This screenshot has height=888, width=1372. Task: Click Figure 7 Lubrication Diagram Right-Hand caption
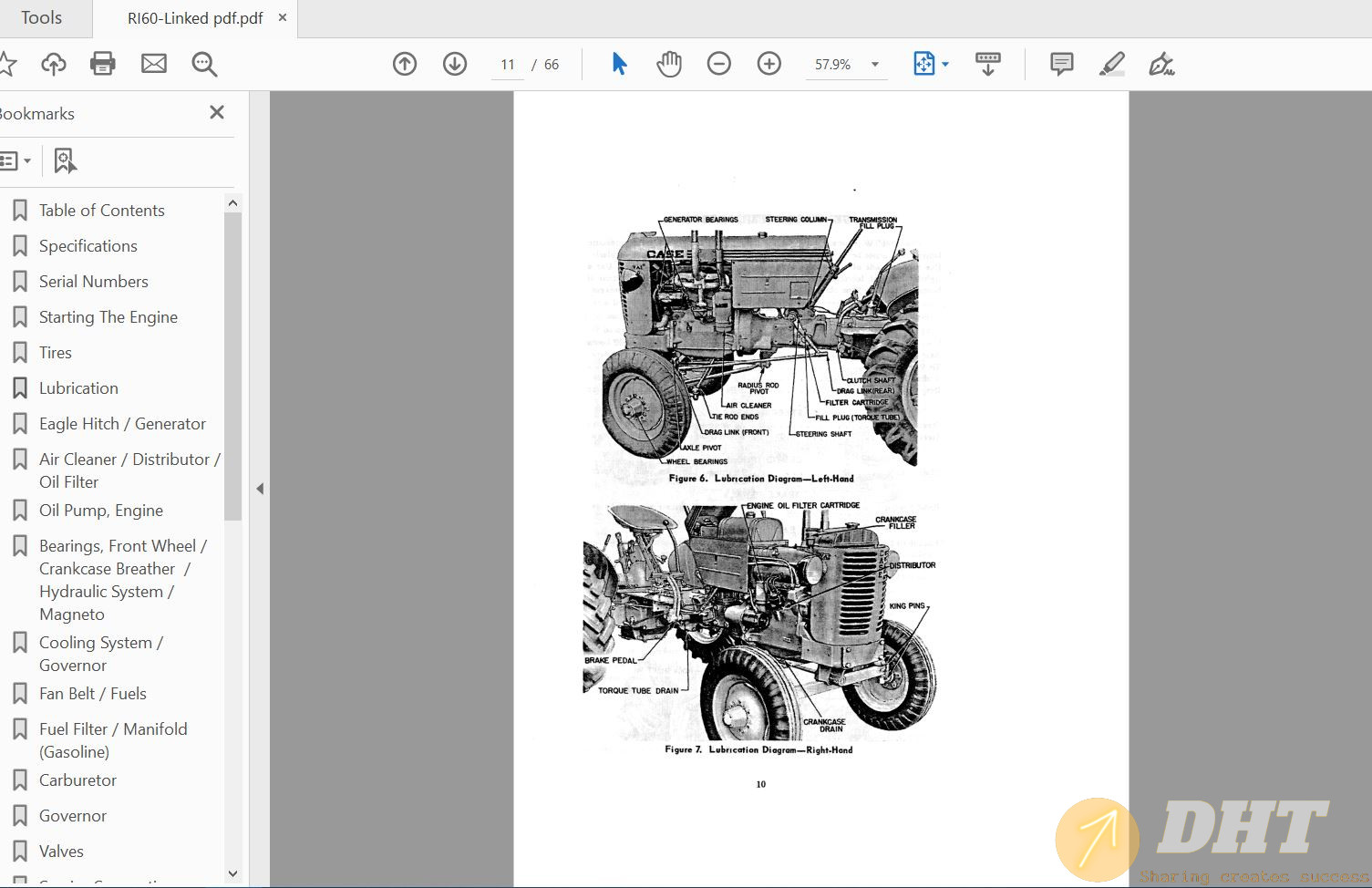coord(758,750)
